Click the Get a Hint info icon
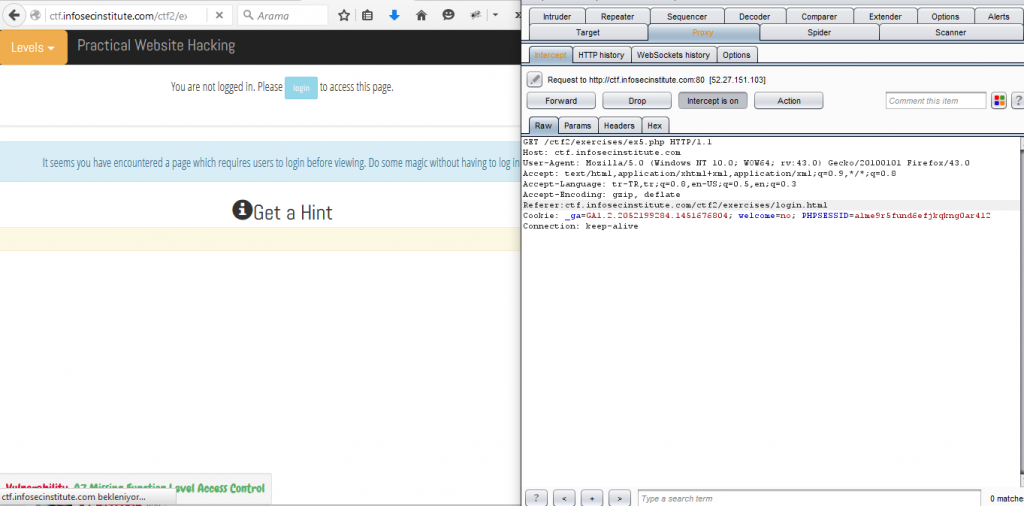The height and width of the screenshot is (506, 1024). click(x=241, y=210)
